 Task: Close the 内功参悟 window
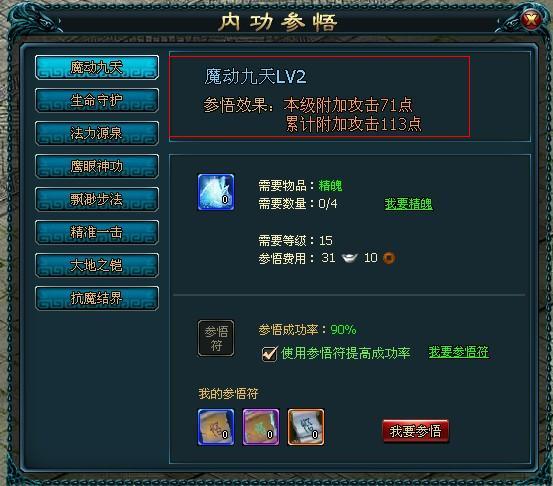click(531, 19)
